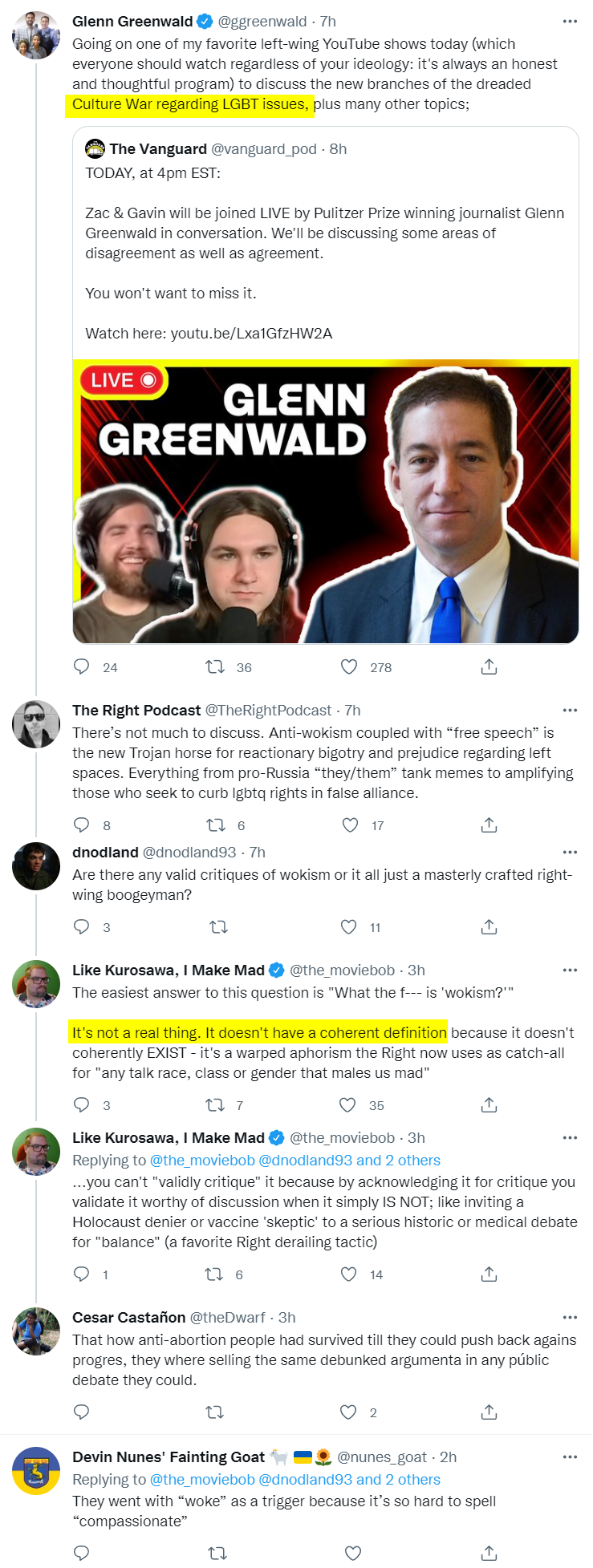Retweet Glenn Greenwald's tweet
The height and width of the screenshot is (1568, 593).
pos(215,667)
